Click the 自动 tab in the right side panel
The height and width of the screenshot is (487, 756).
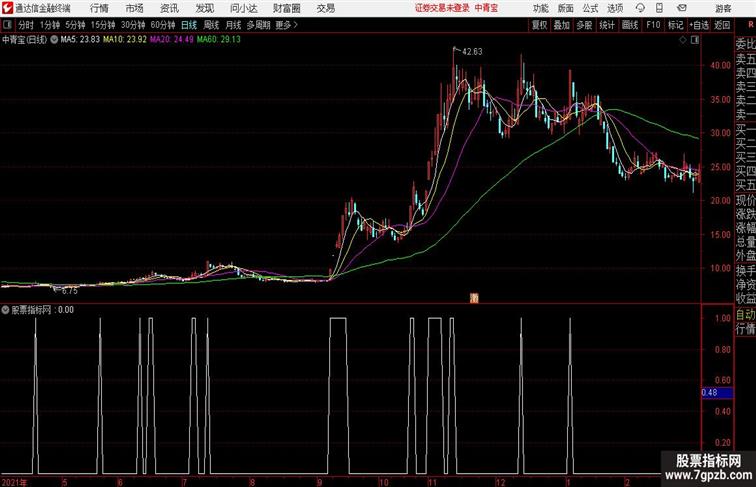coord(745,315)
